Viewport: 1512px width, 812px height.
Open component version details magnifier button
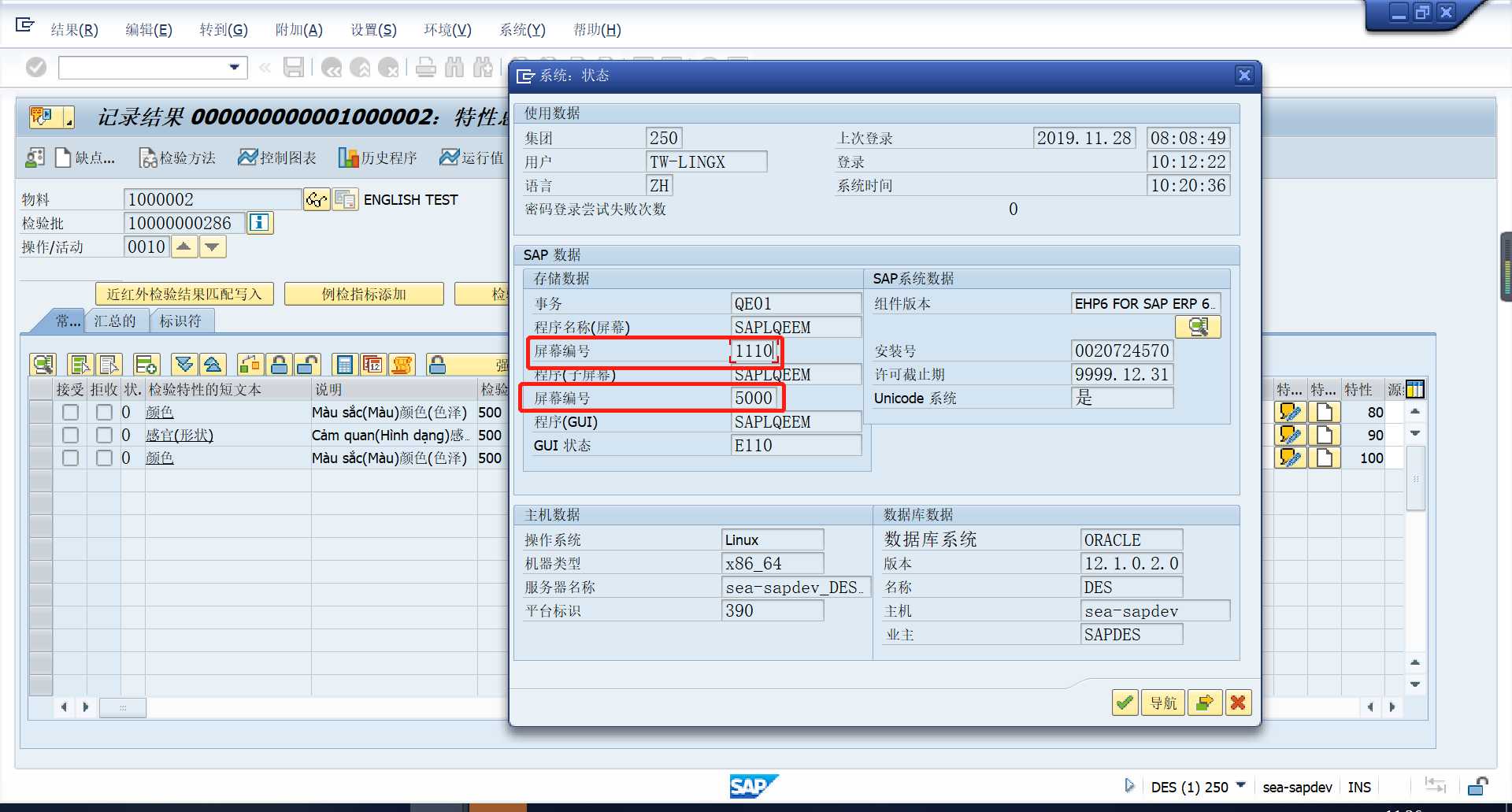pos(1198,327)
